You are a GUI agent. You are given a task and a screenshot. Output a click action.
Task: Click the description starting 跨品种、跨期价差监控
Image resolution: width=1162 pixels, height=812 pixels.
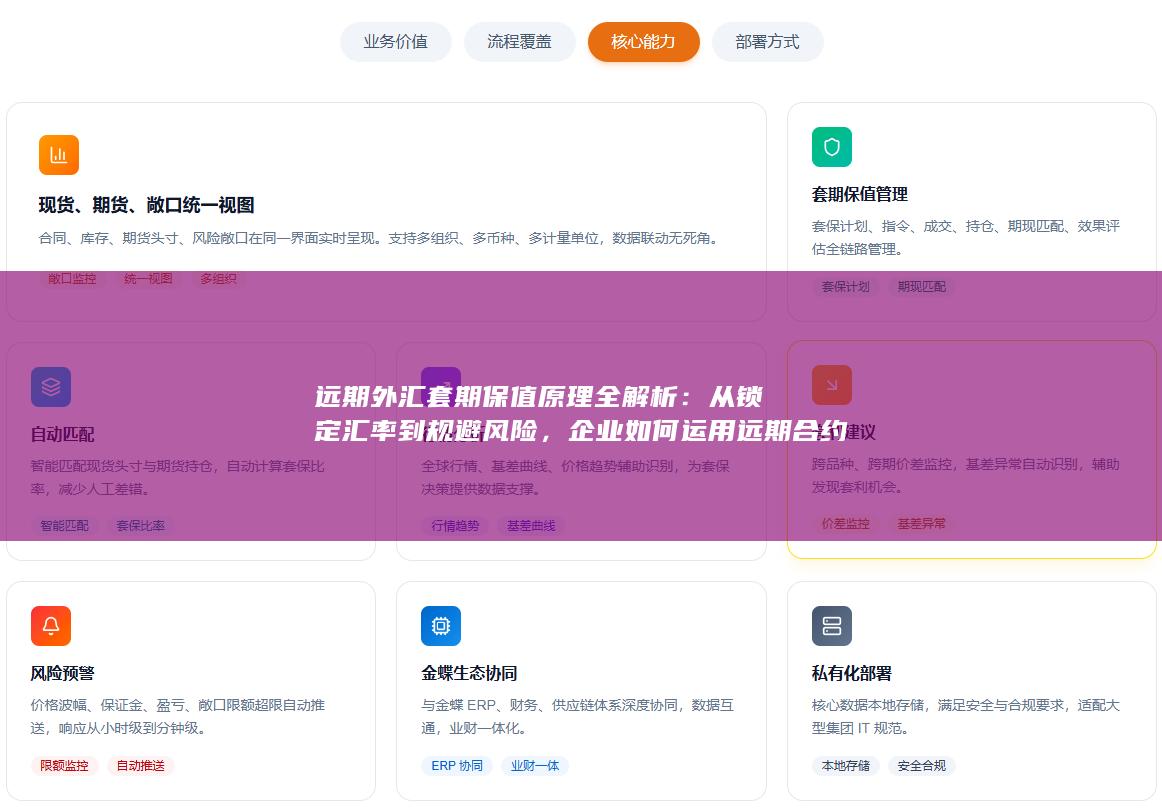point(966,475)
